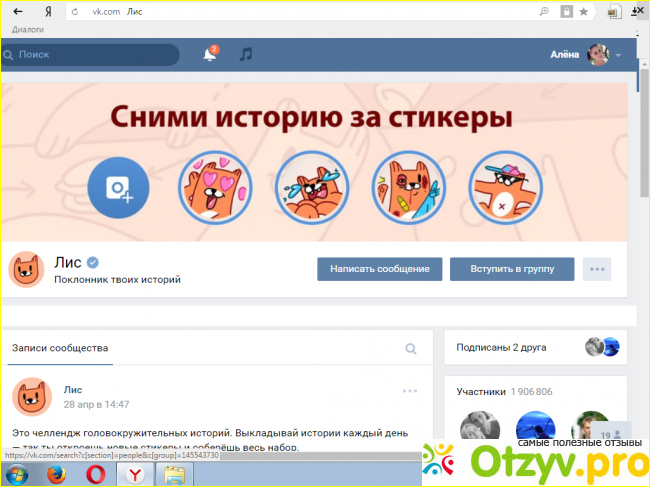Switch to Yandex Browser in taskbar
This screenshot has width=650, height=487.
coord(135,475)
